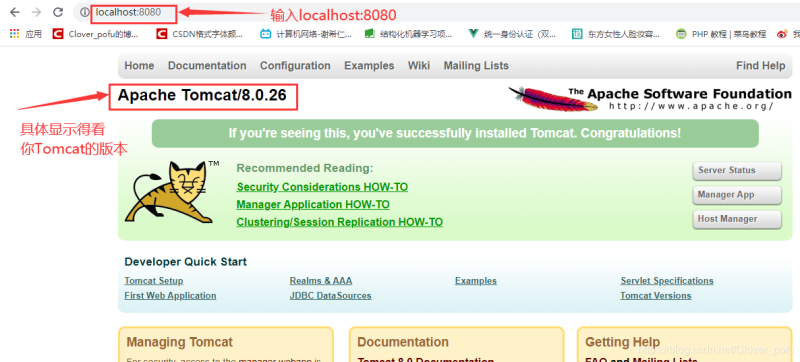This screenshot has height=362, width=800.
Task: Open the 统一身份认证 bookmark
Action: coord(512,34)
